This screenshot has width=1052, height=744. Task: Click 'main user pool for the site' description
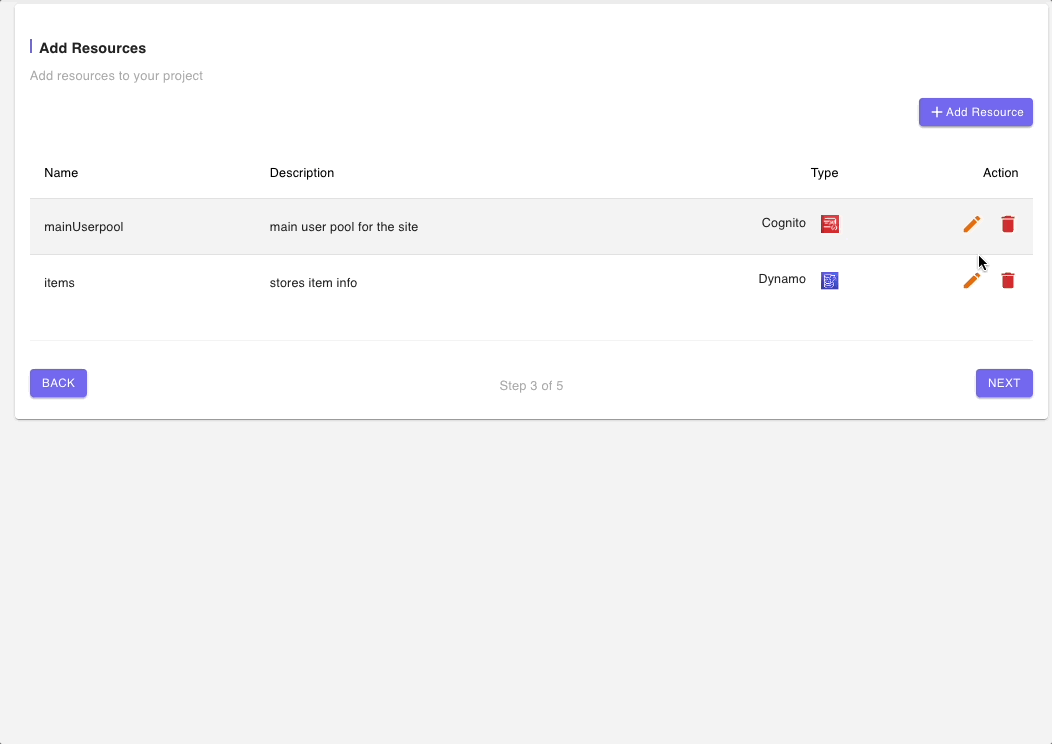[x=344, y=227]
